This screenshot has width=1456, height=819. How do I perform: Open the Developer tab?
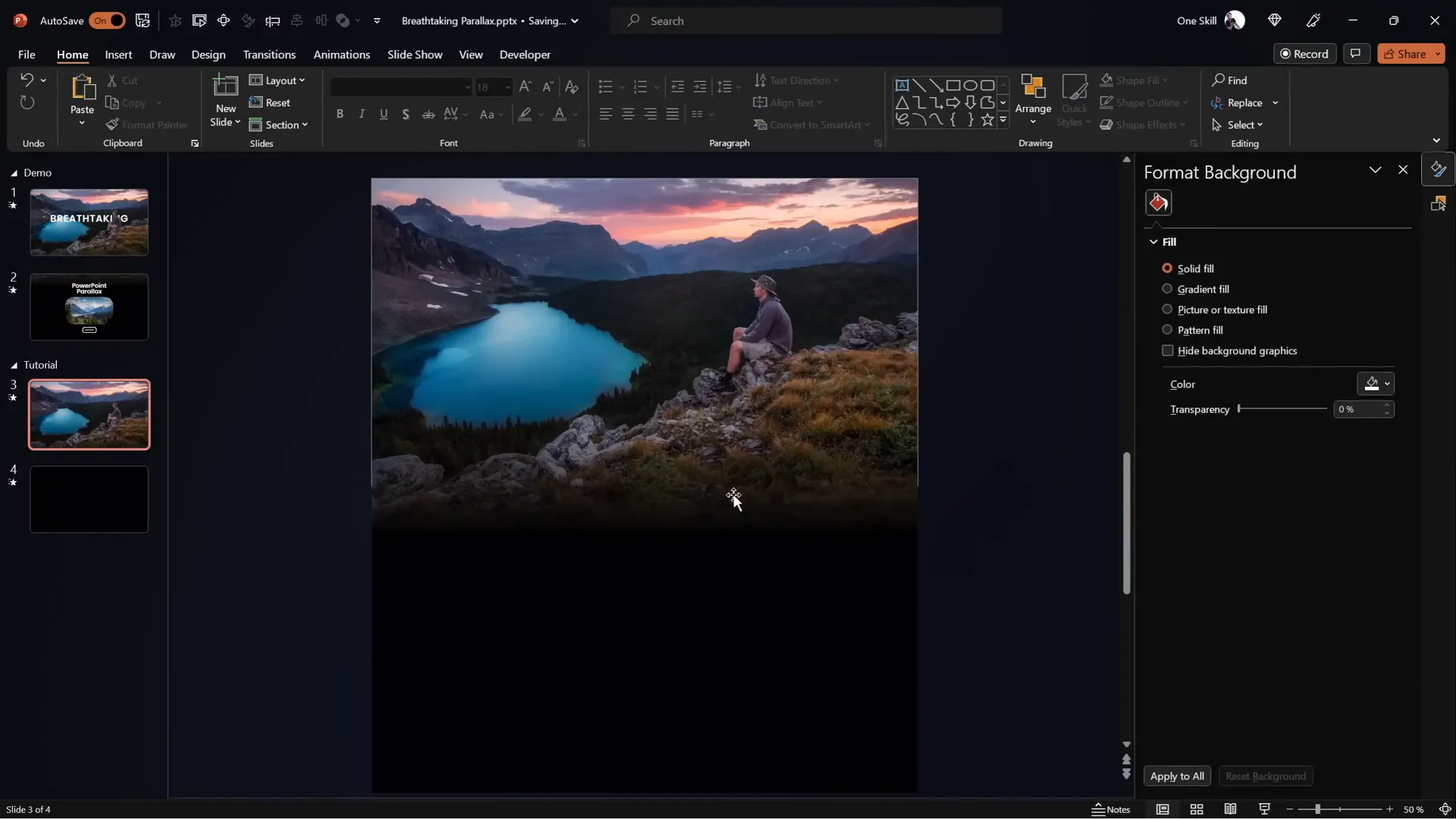click(x=524, y=55)
